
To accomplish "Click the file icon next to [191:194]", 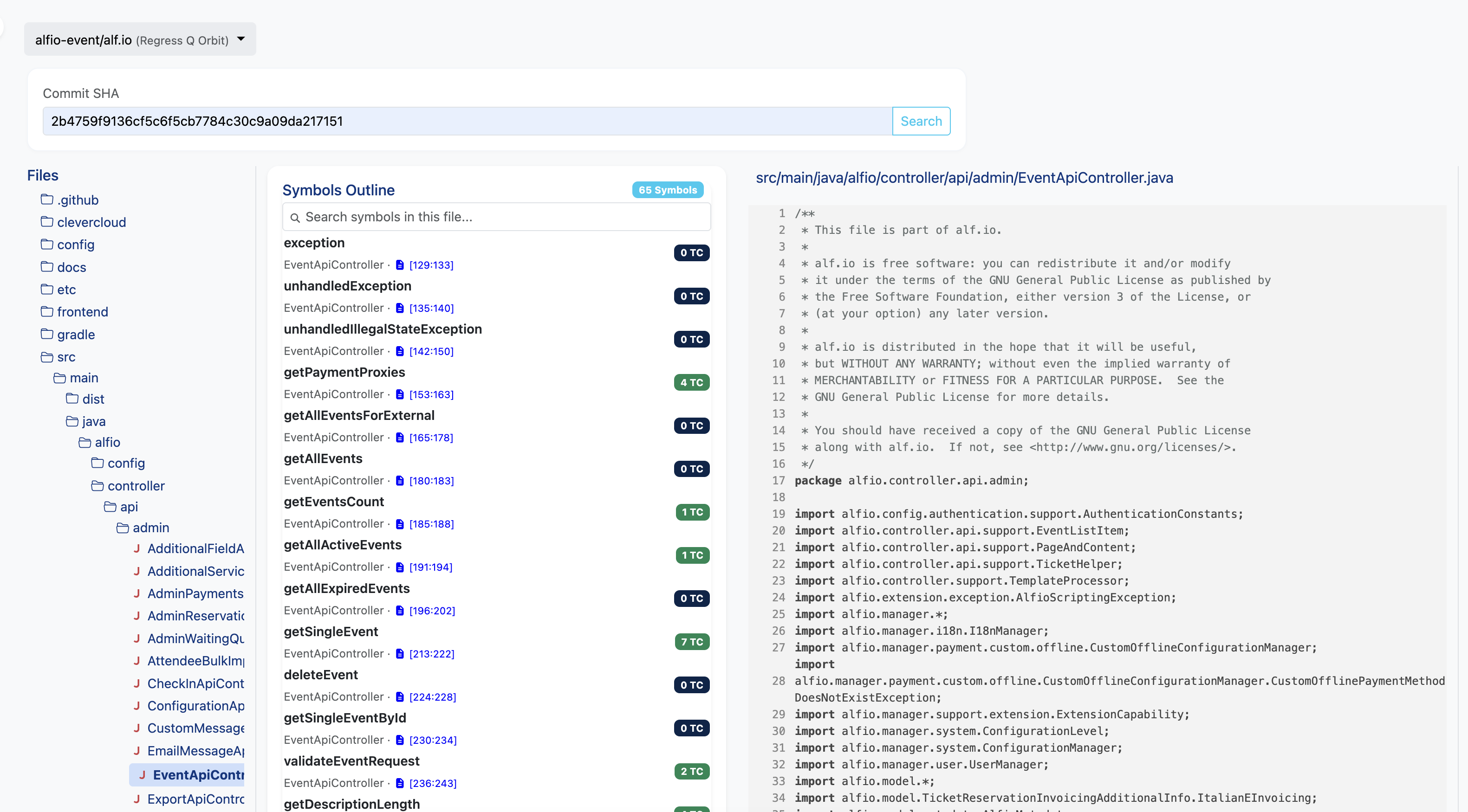I will click(x=399, y=567).
